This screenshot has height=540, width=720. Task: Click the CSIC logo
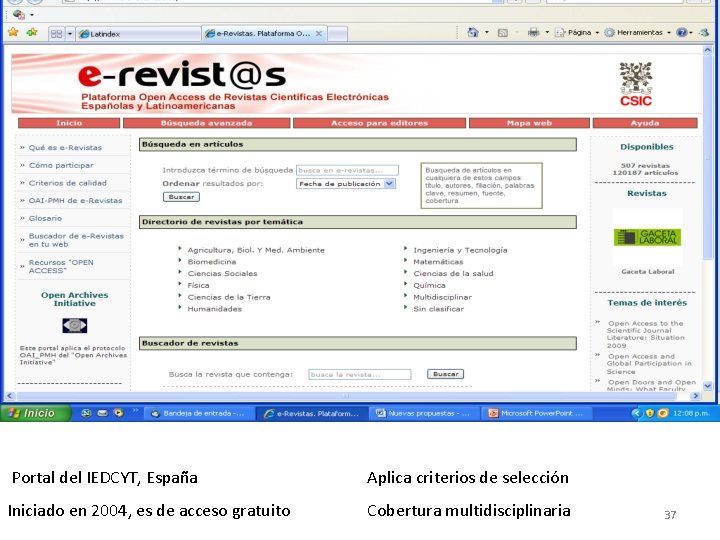click(636, 84)
